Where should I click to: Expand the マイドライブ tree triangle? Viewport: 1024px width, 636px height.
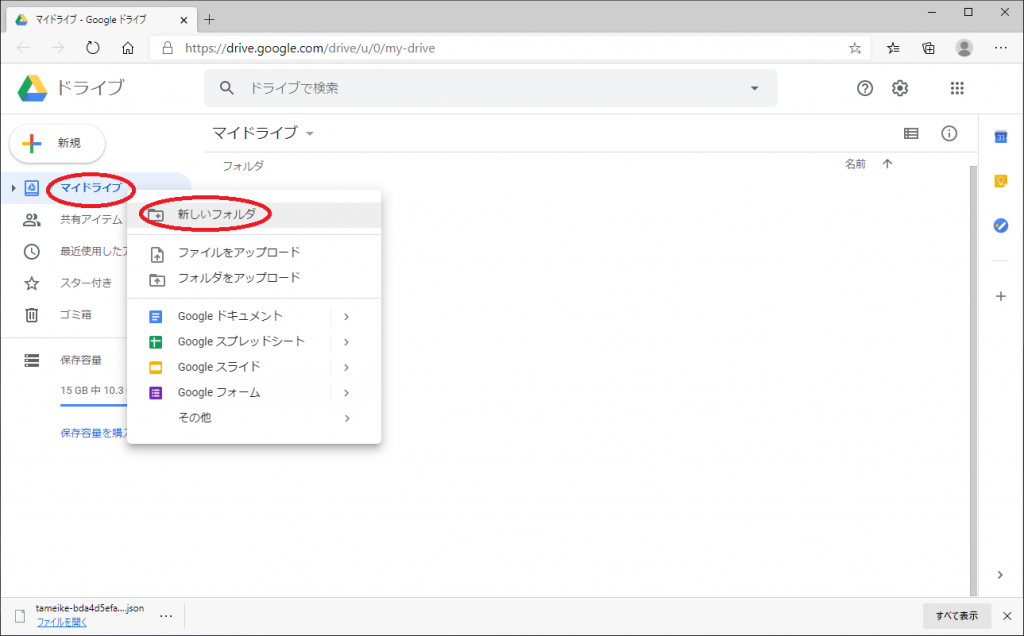13,188
